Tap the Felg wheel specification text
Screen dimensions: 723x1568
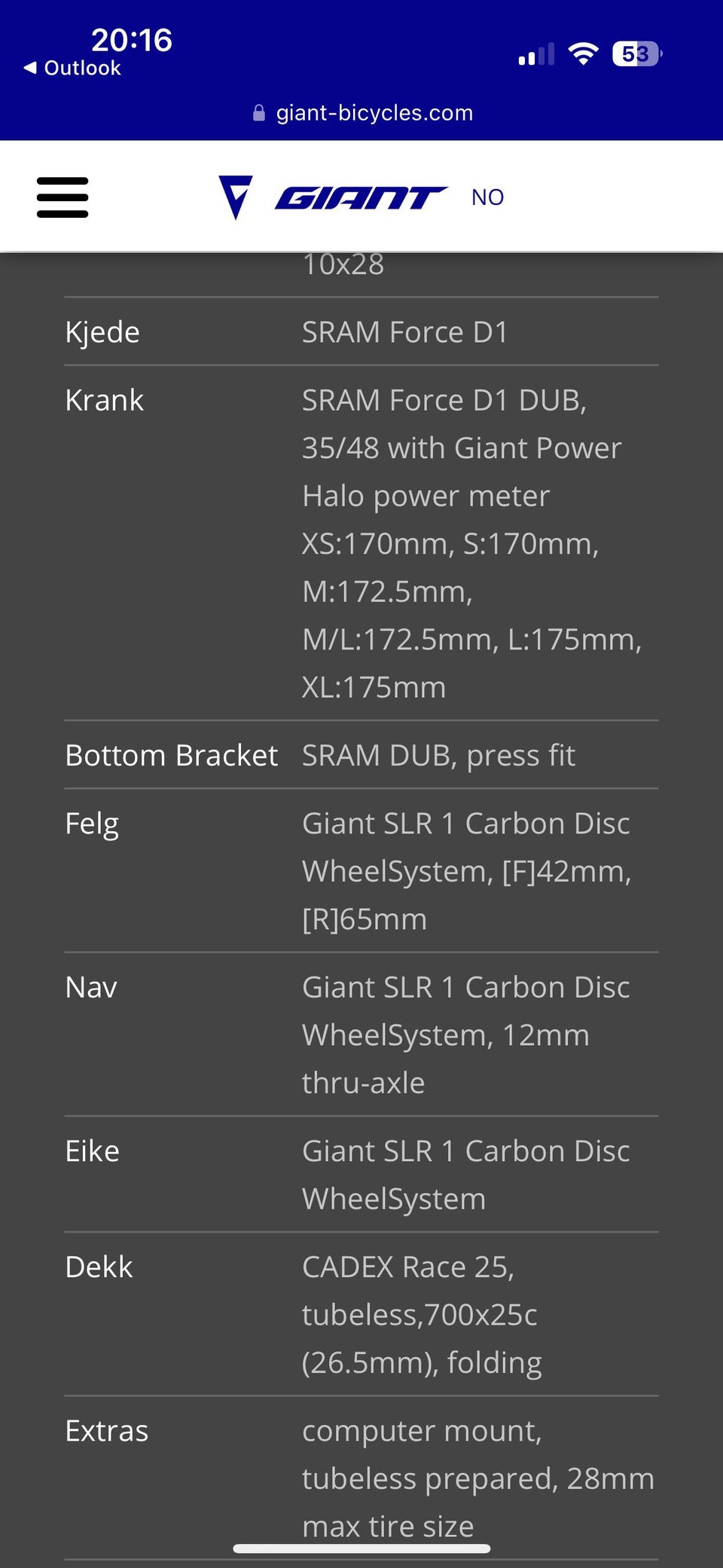click(466, 871)
